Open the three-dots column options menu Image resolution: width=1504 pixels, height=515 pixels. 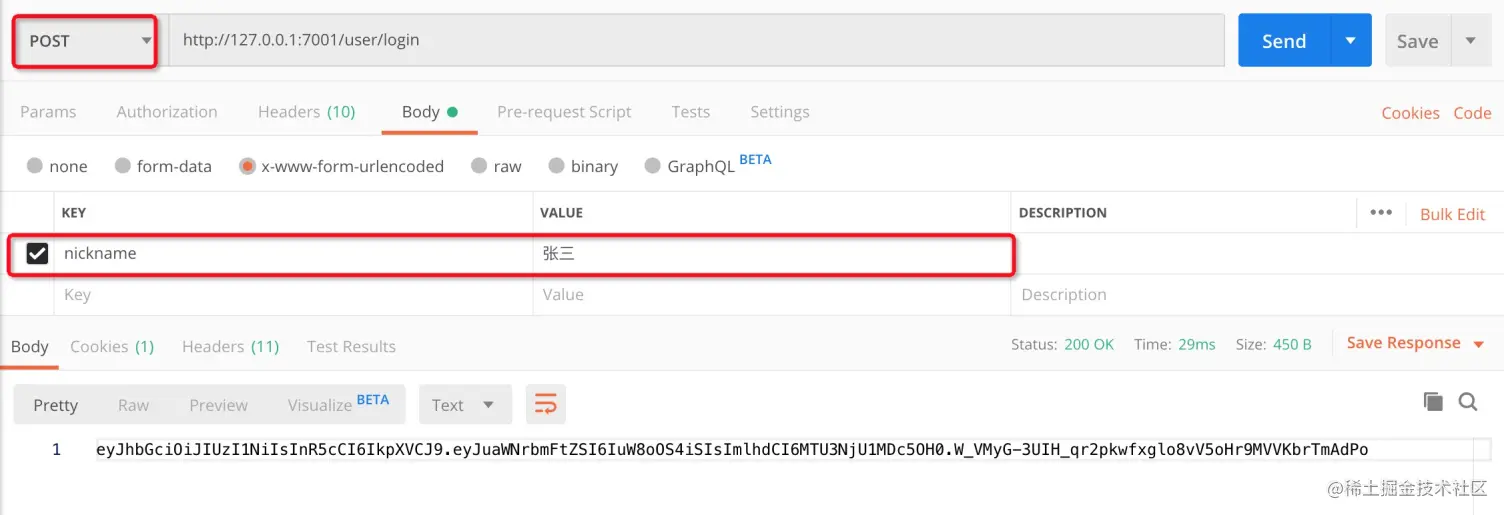coord(1381,213)
